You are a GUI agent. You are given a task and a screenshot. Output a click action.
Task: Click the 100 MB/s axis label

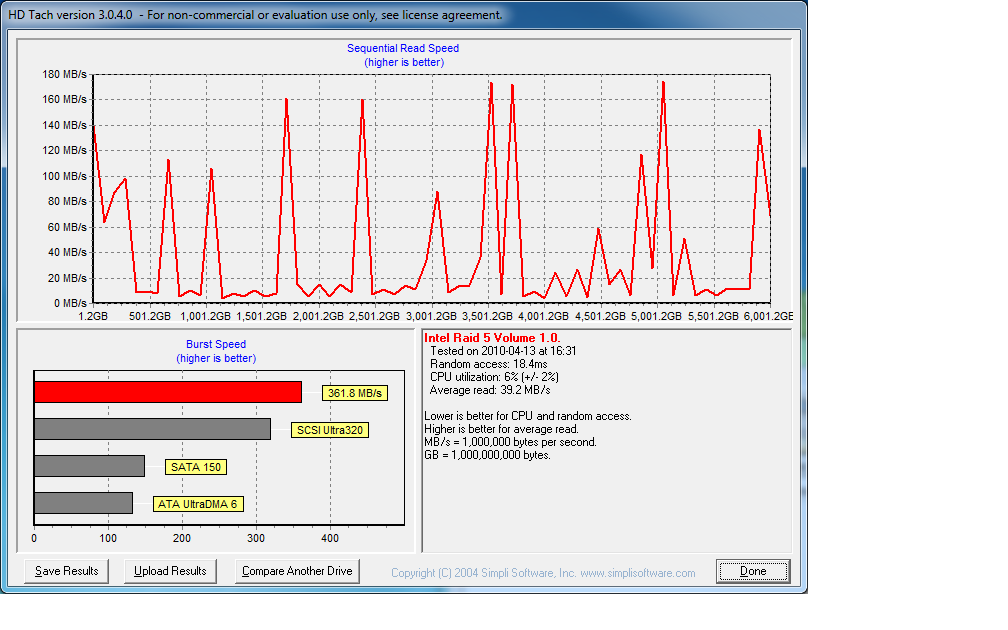[64, 176]
